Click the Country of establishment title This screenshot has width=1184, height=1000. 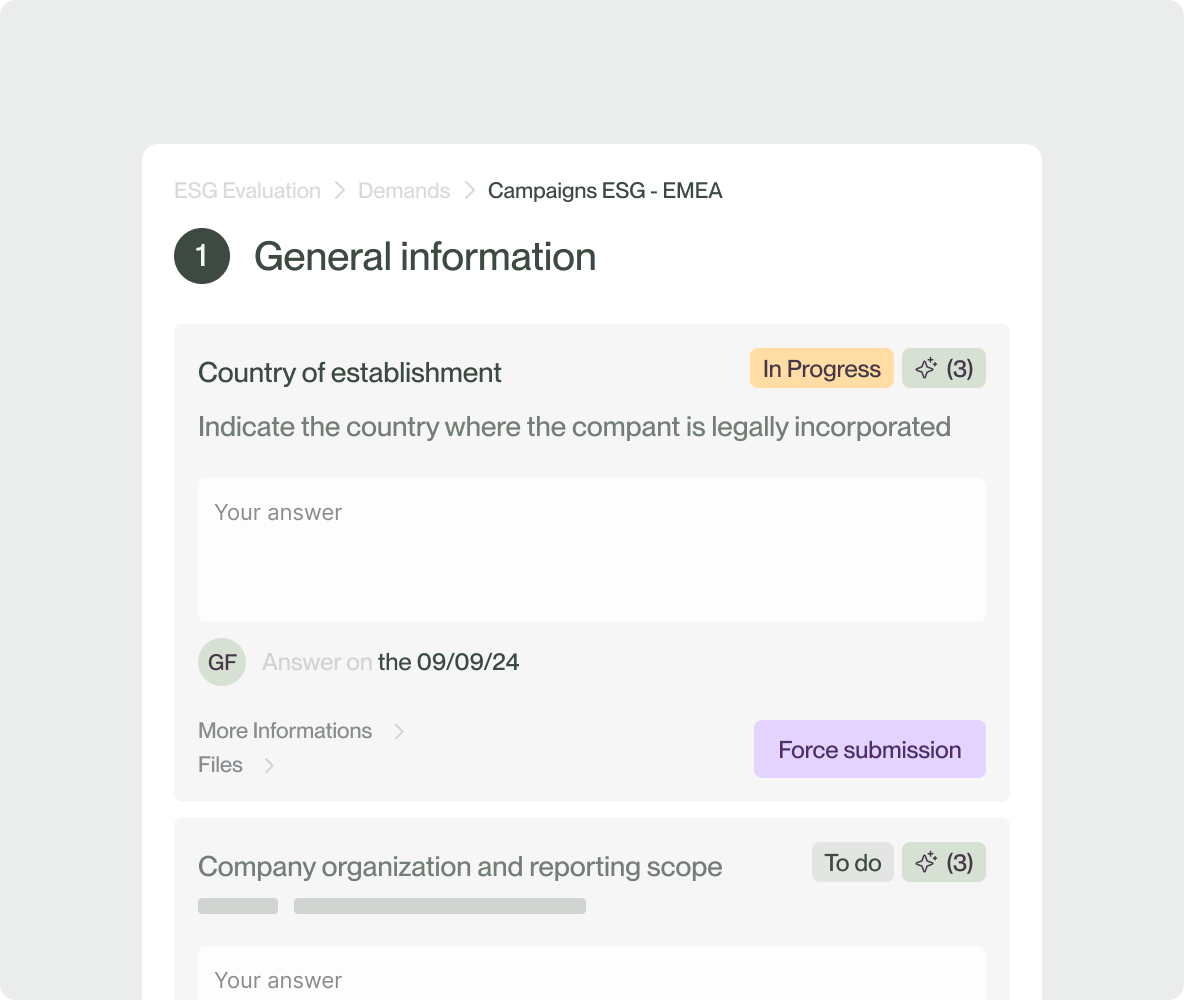click(x=350, y=373)
